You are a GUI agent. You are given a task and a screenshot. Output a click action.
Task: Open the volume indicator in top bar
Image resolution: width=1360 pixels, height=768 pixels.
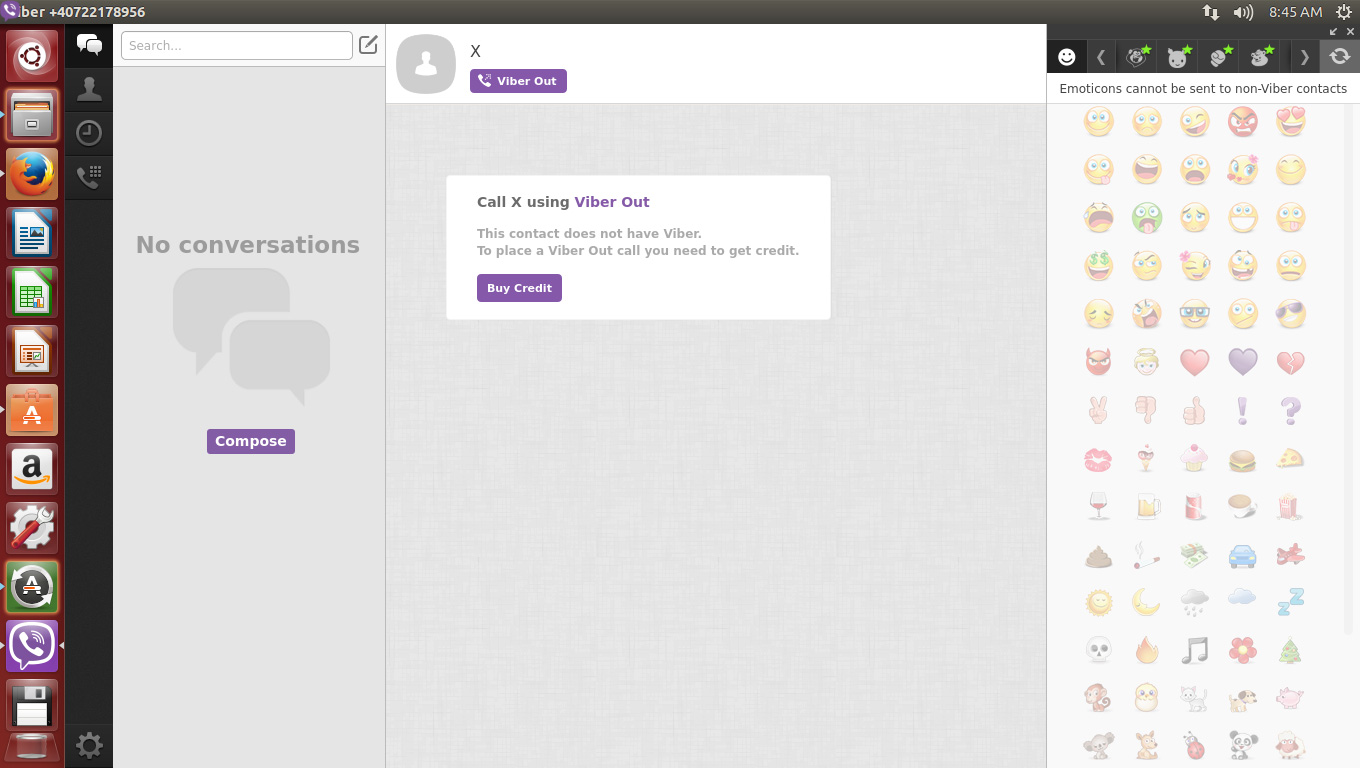(x=1243, y=12)
